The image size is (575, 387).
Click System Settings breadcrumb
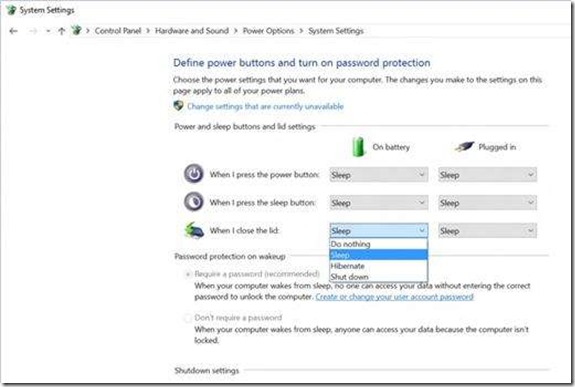pos(336,31)
